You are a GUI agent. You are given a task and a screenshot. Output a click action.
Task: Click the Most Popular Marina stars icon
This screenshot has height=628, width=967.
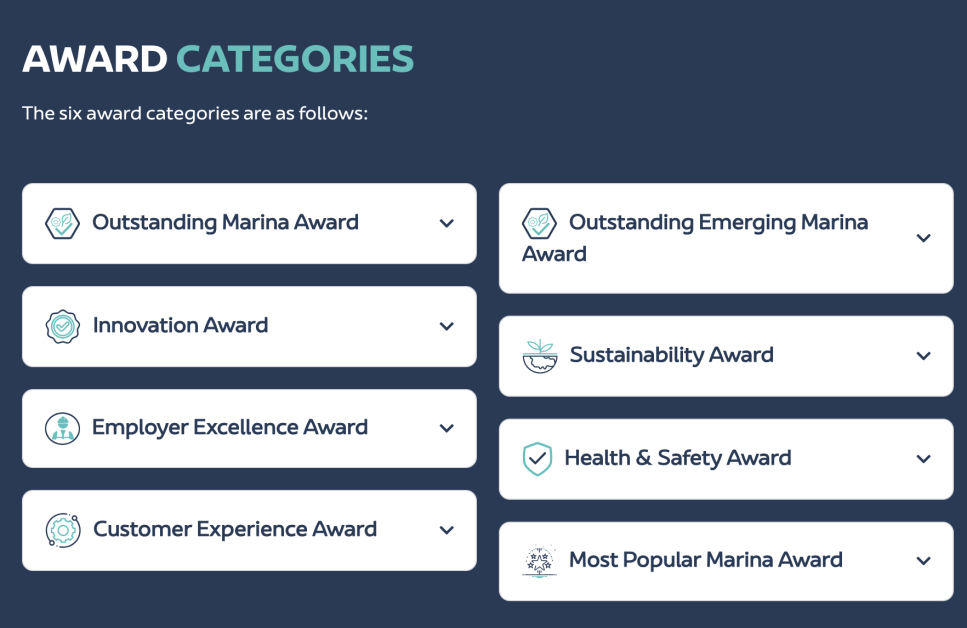(x=539, y=561)
